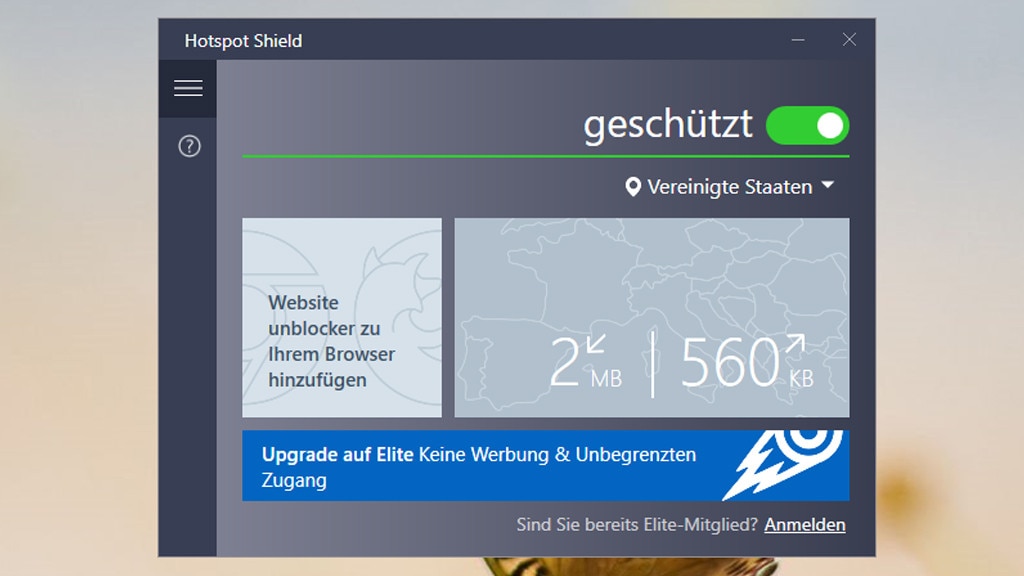Click the geschützt status label
1024x576 pixels.
667,125
